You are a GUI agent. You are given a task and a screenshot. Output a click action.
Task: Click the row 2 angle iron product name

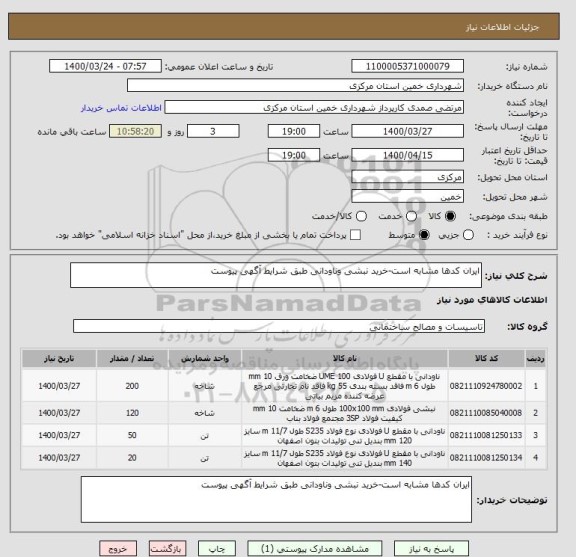click(345, 413)
